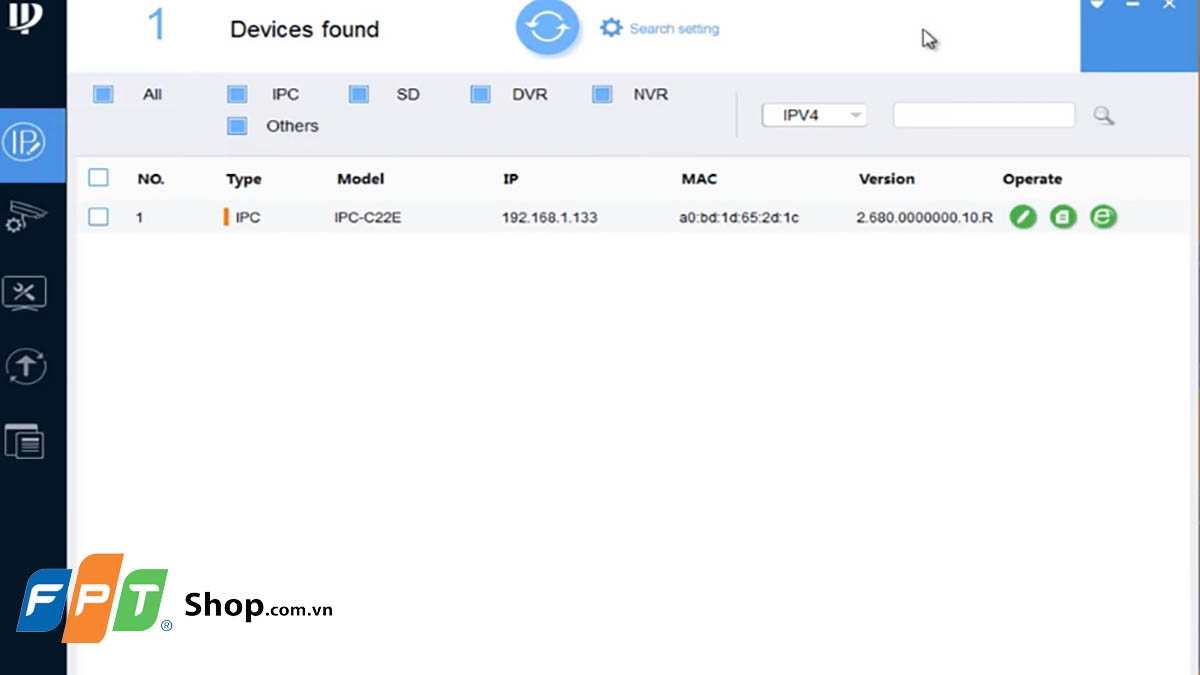
Task: Toggle SD filter checkbox
Action: pyautogui.click(x=359, y=95)
